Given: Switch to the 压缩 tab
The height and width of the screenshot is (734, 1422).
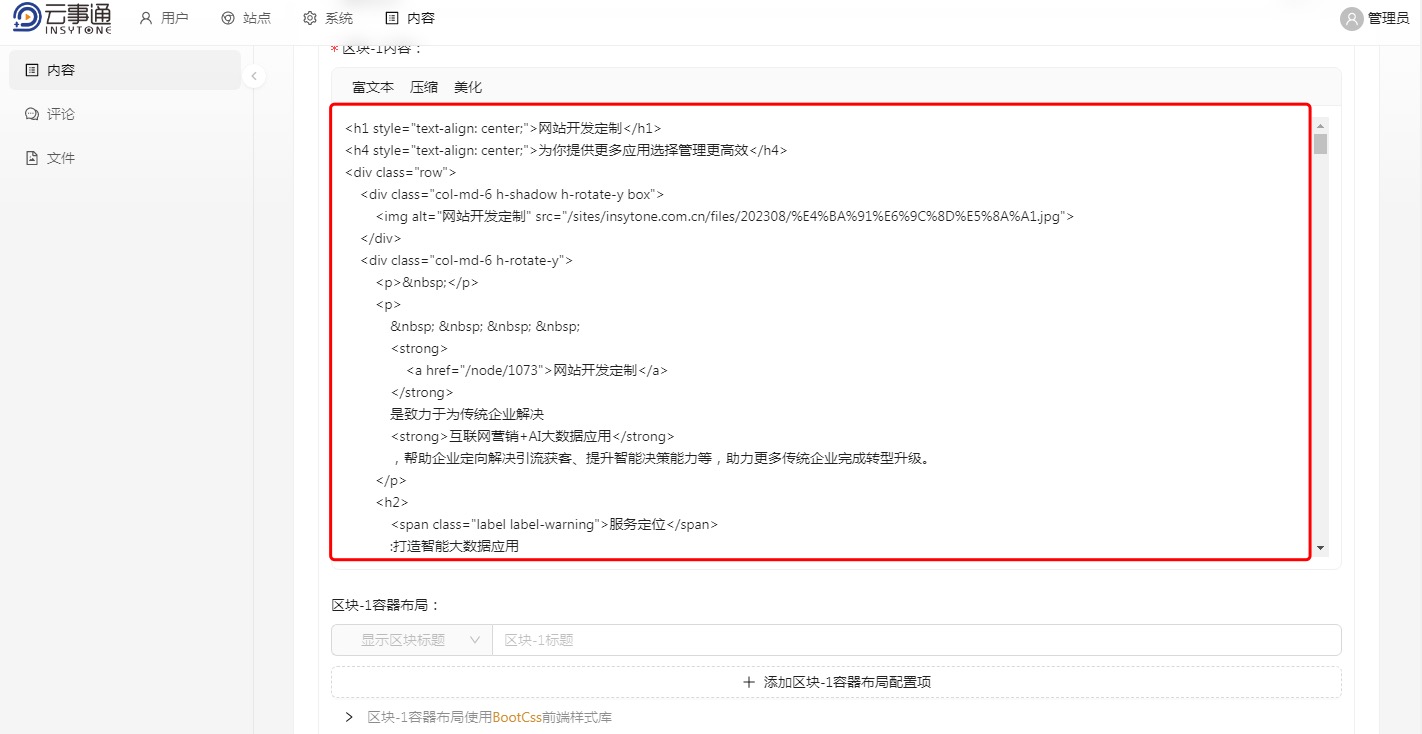Looking at the screenshot, I should click(423, 87).
